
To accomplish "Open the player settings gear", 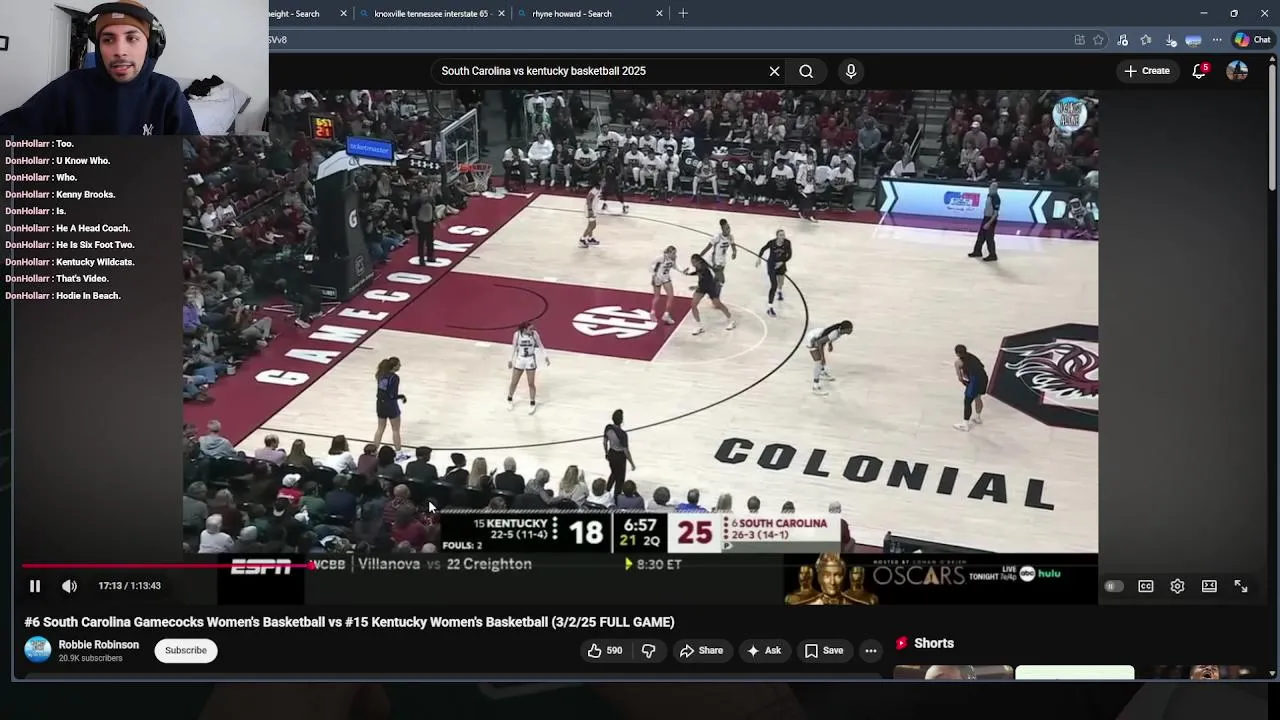I will point(1177,586).
